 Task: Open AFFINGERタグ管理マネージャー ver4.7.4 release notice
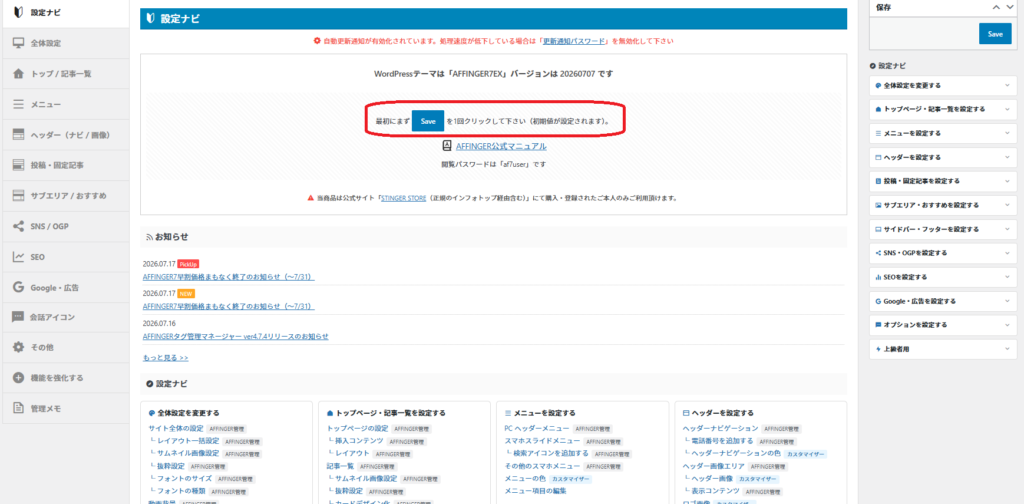point(235,336)
